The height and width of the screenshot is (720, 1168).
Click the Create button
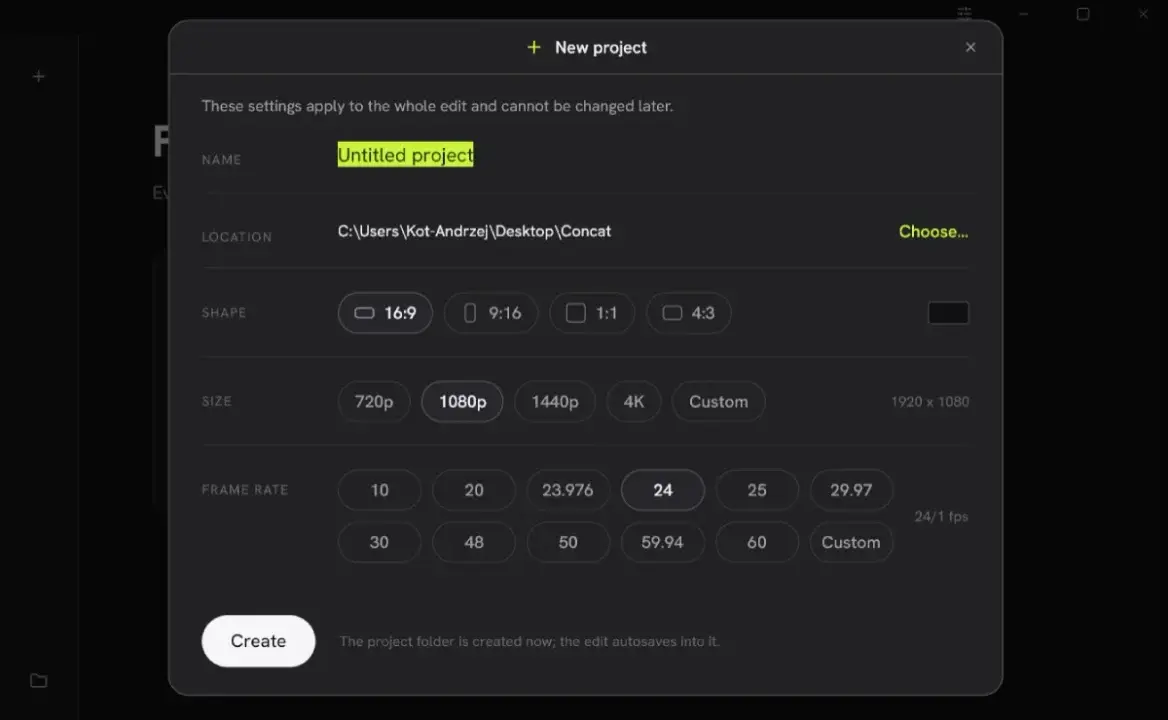coord(258,641)
